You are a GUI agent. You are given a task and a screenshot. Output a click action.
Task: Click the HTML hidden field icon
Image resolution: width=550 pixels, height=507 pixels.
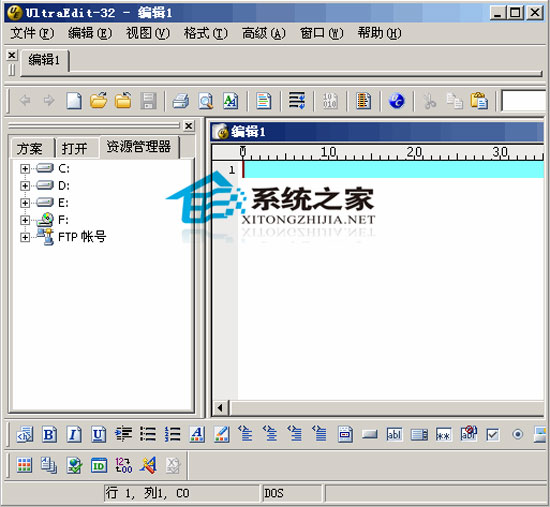tap(468, 434)
